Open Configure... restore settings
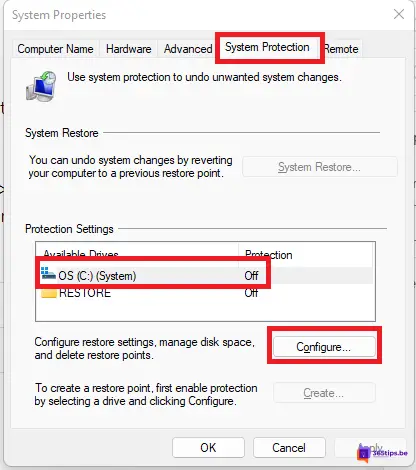416x470 pixels. click(323, 347)
